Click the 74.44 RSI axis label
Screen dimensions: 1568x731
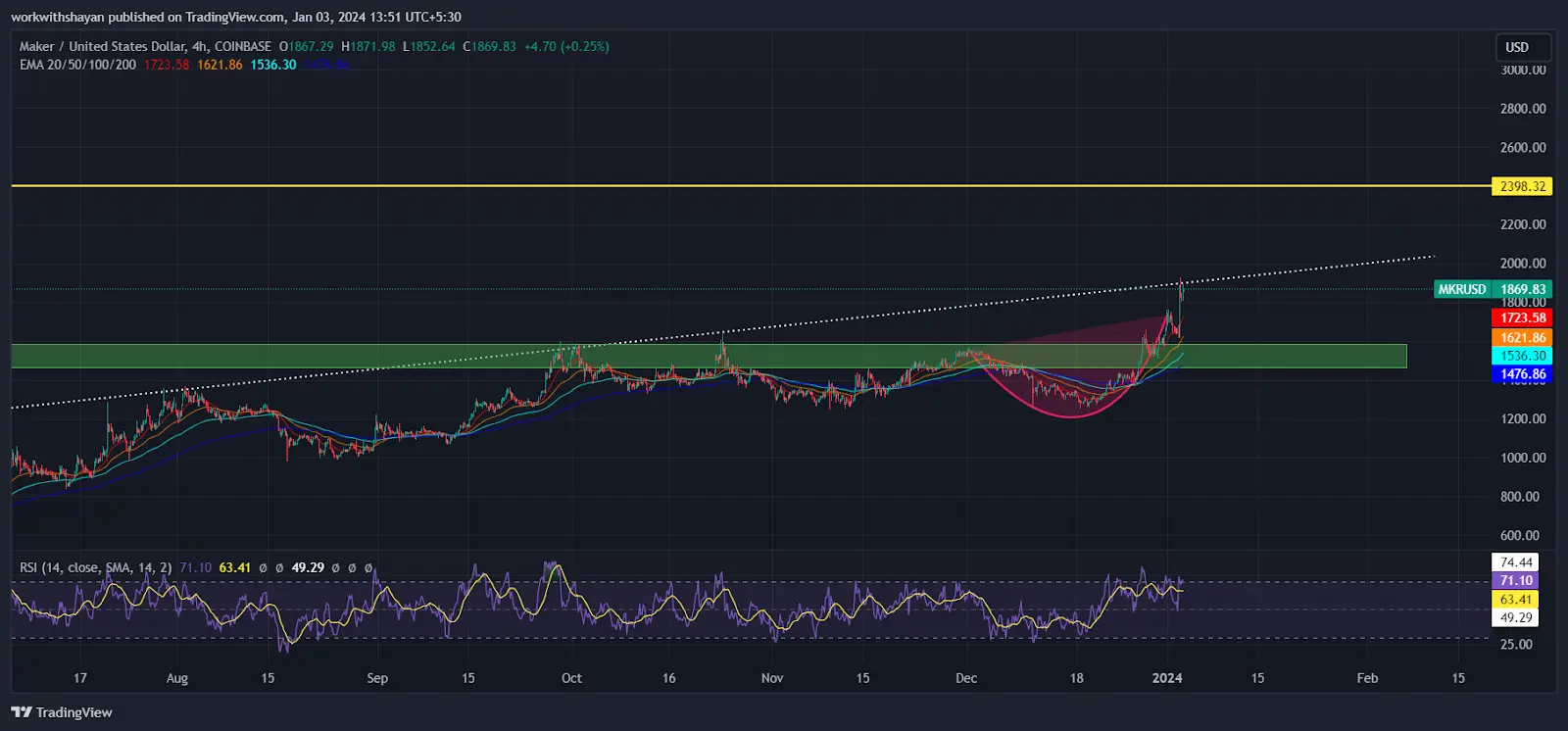pos(1515,562)
